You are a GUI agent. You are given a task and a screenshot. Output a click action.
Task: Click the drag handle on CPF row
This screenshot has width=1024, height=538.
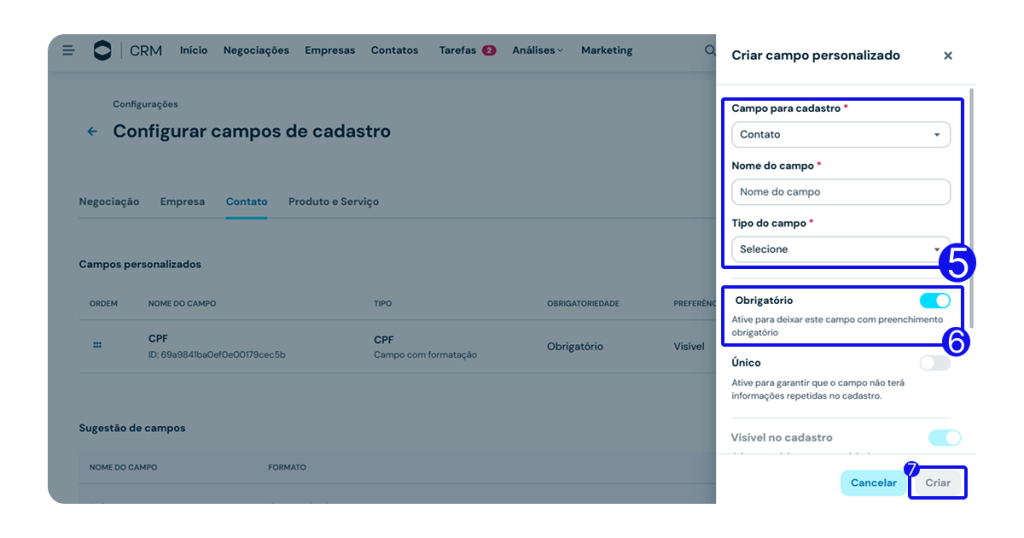(x=97, y=345)
